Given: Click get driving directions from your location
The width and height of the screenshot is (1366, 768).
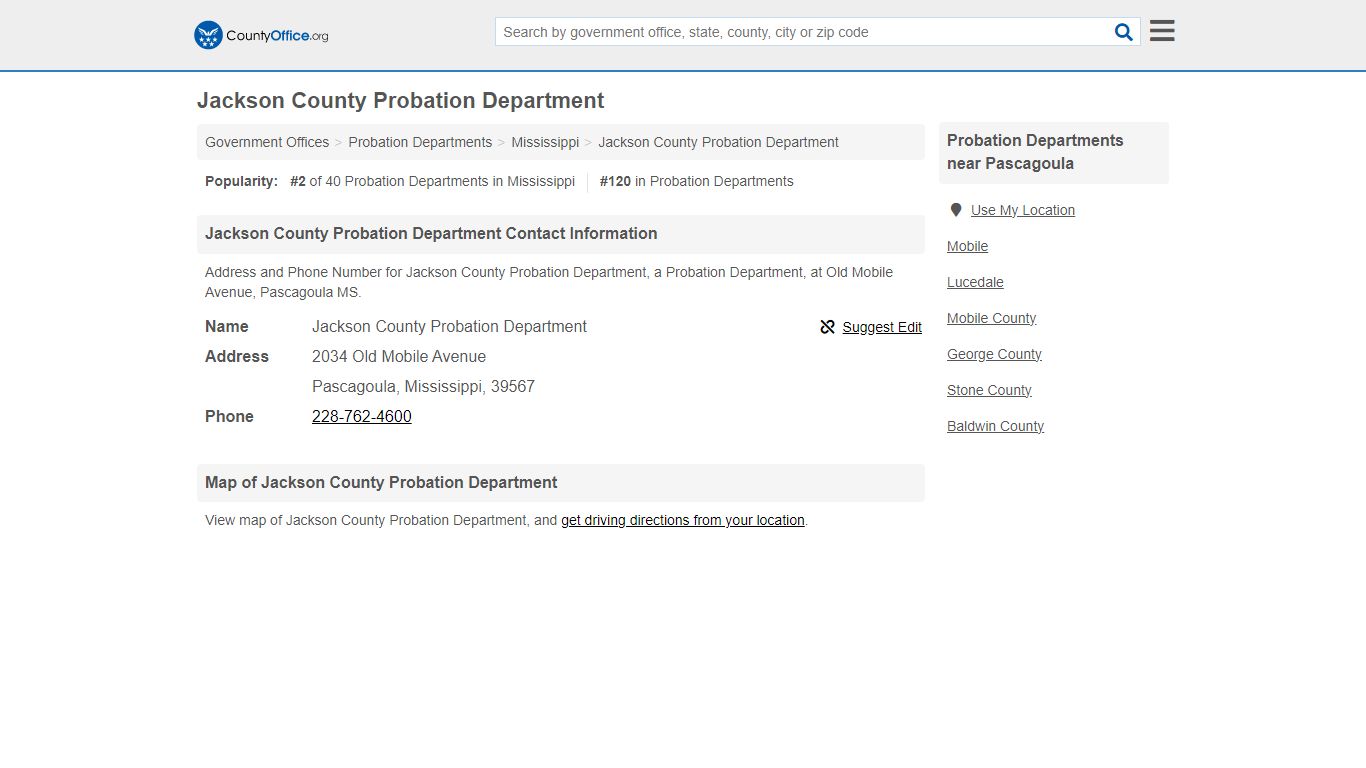Looking at the screenshot, I should [683, 520].
